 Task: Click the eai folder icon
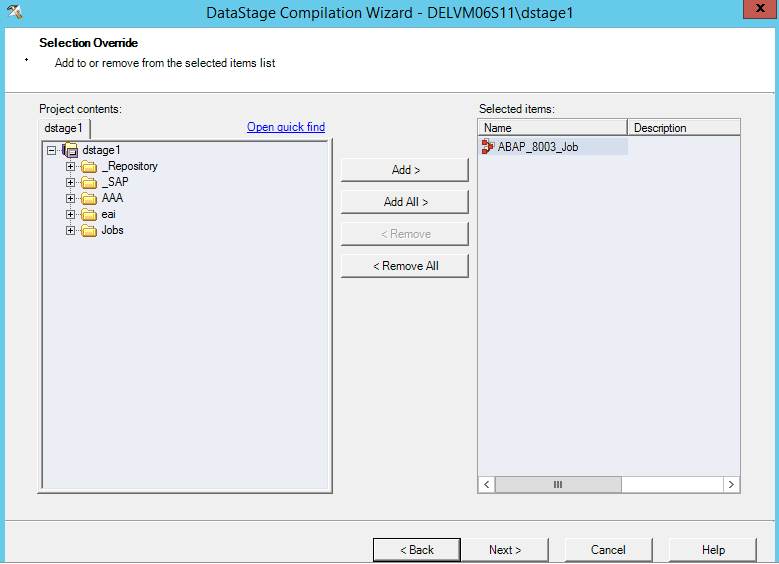(89, 215)
